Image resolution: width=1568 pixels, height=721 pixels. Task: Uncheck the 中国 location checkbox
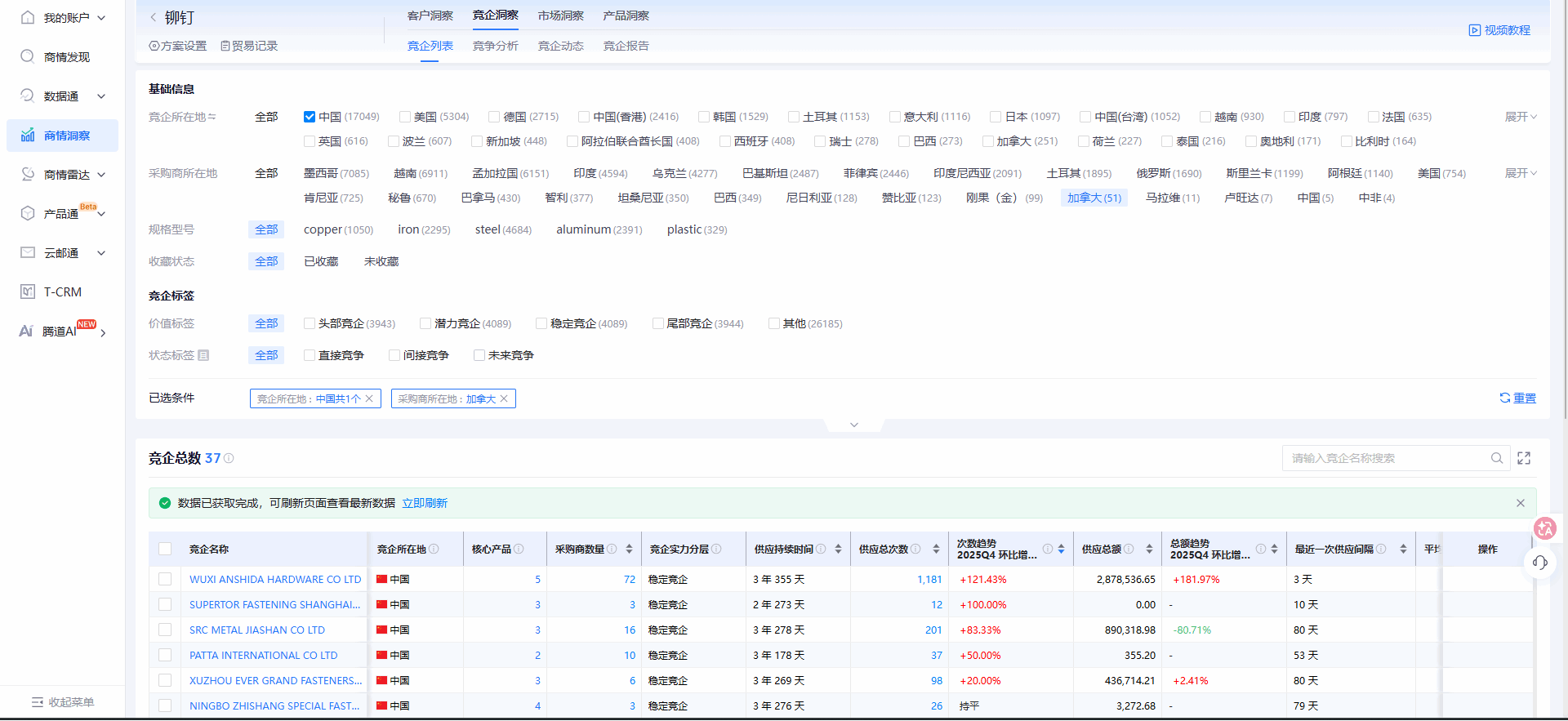coord(310,117)
